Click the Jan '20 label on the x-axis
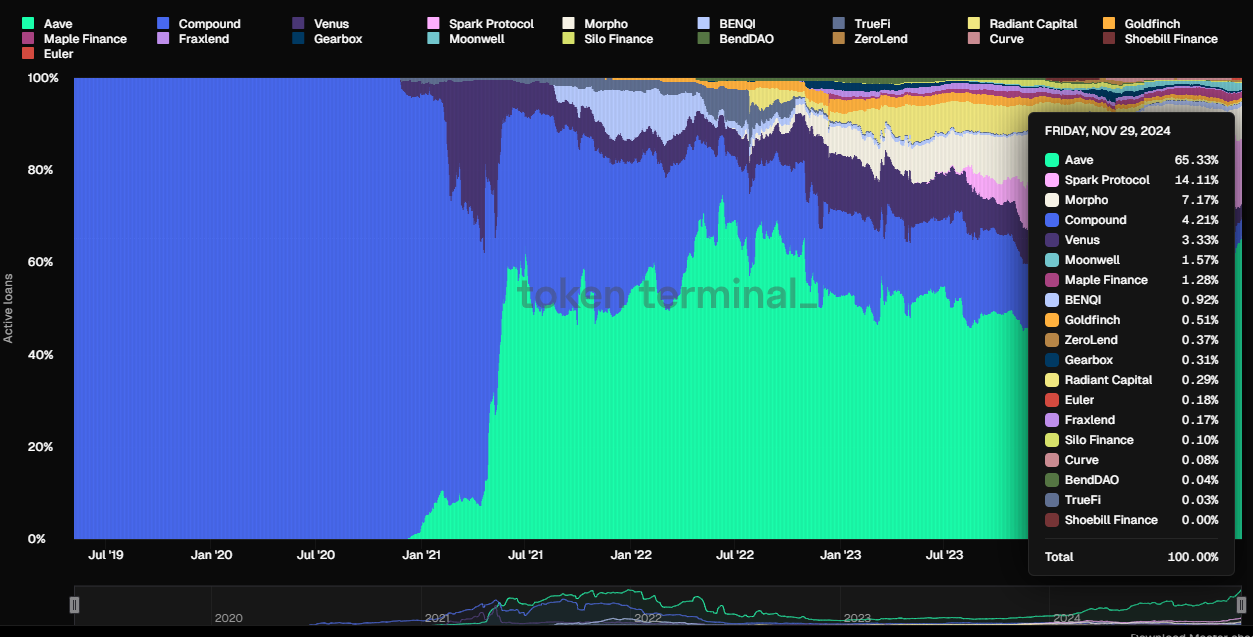 (x=211, y=555)
